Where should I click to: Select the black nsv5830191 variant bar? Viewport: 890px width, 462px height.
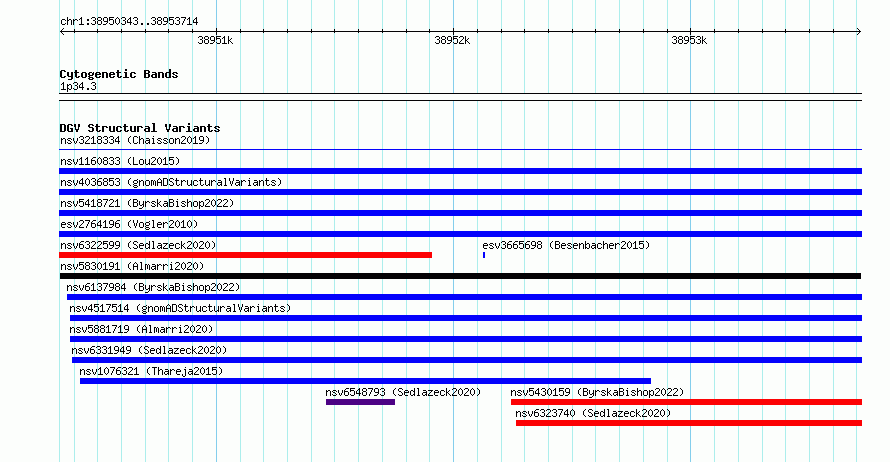click(x=460, y=276)
